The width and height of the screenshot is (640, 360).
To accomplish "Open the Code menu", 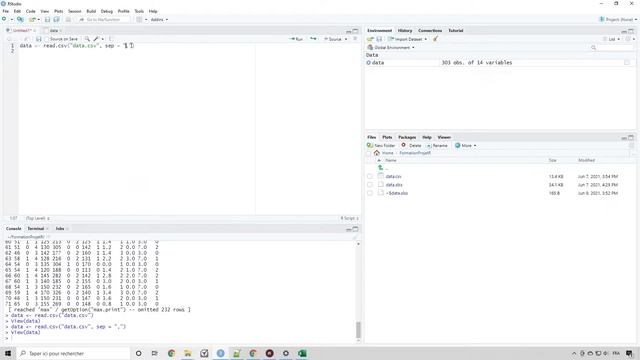I will [x=31, y=11].
